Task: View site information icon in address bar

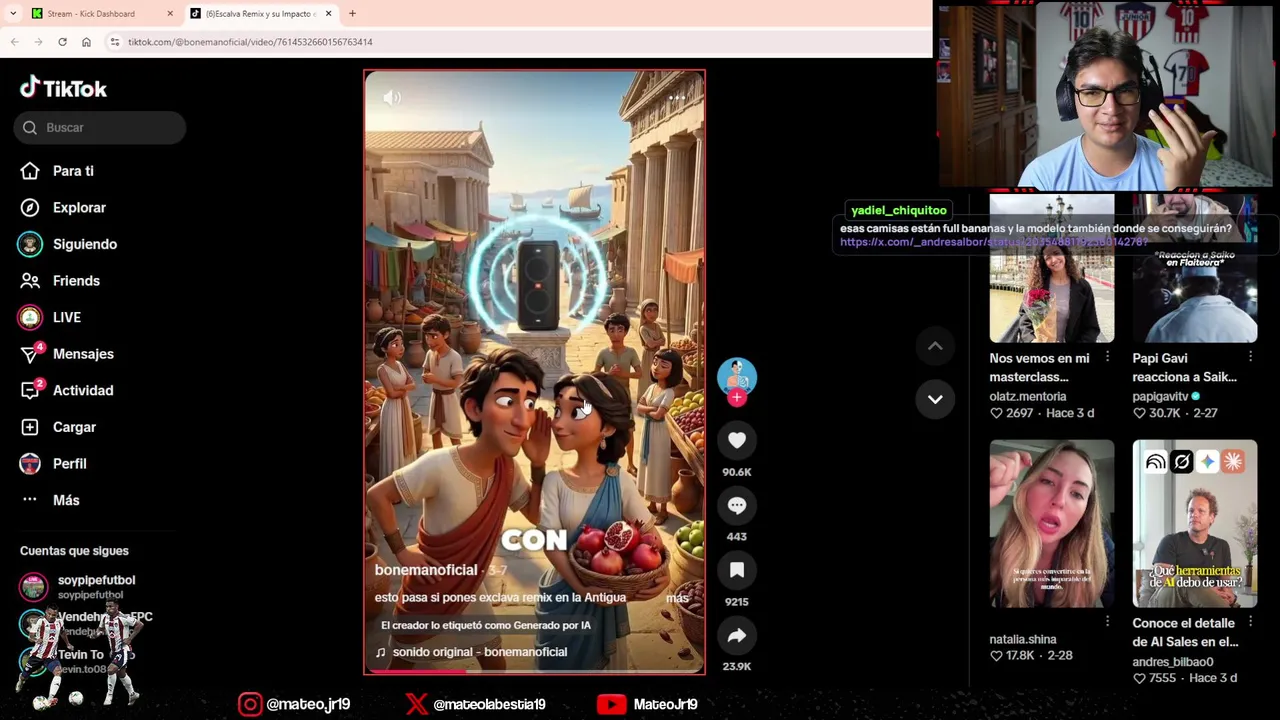Action: pyautogui.click(x=115, y=42)
